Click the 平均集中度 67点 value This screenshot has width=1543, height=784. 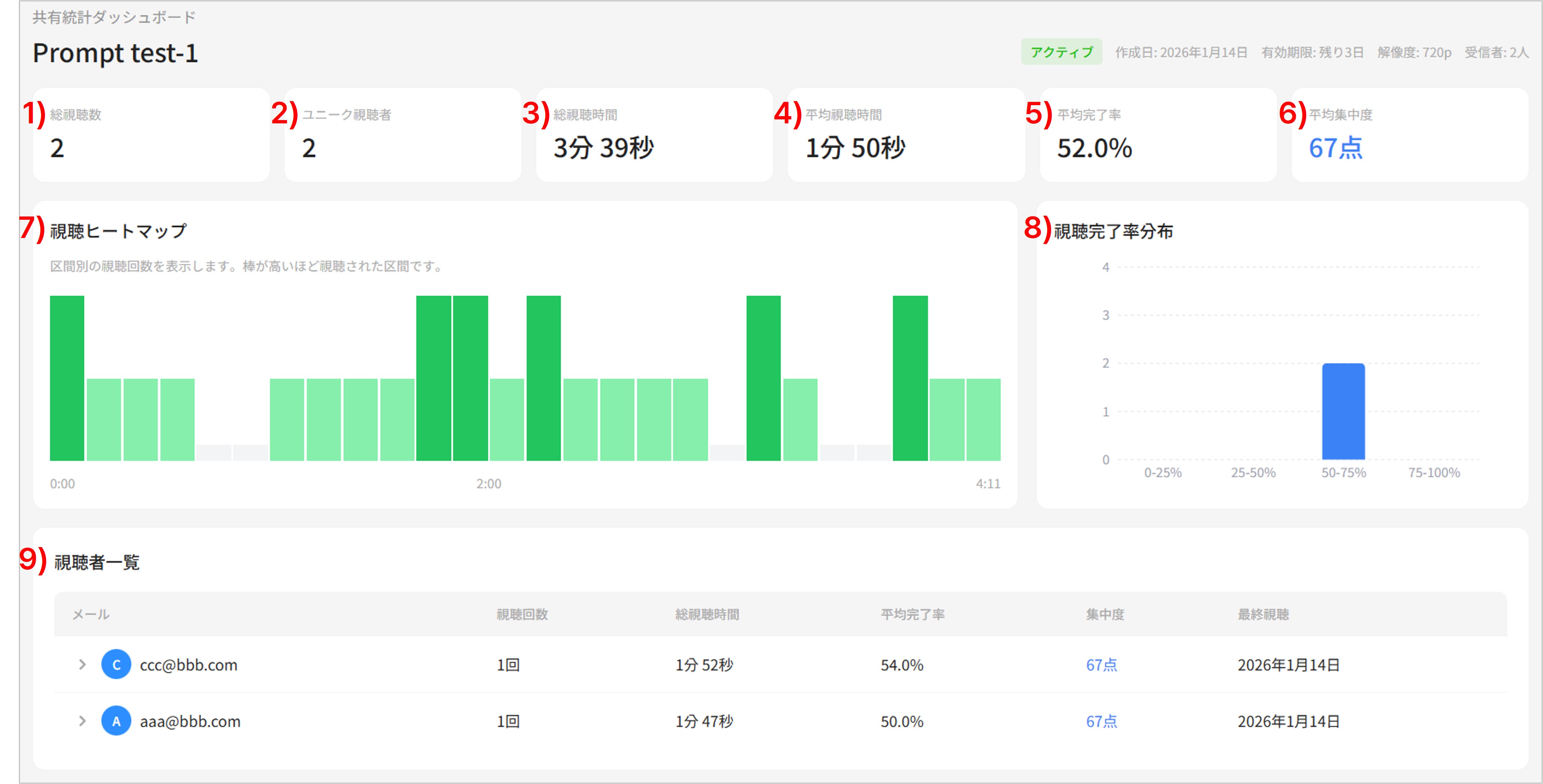coord(1335,148)
